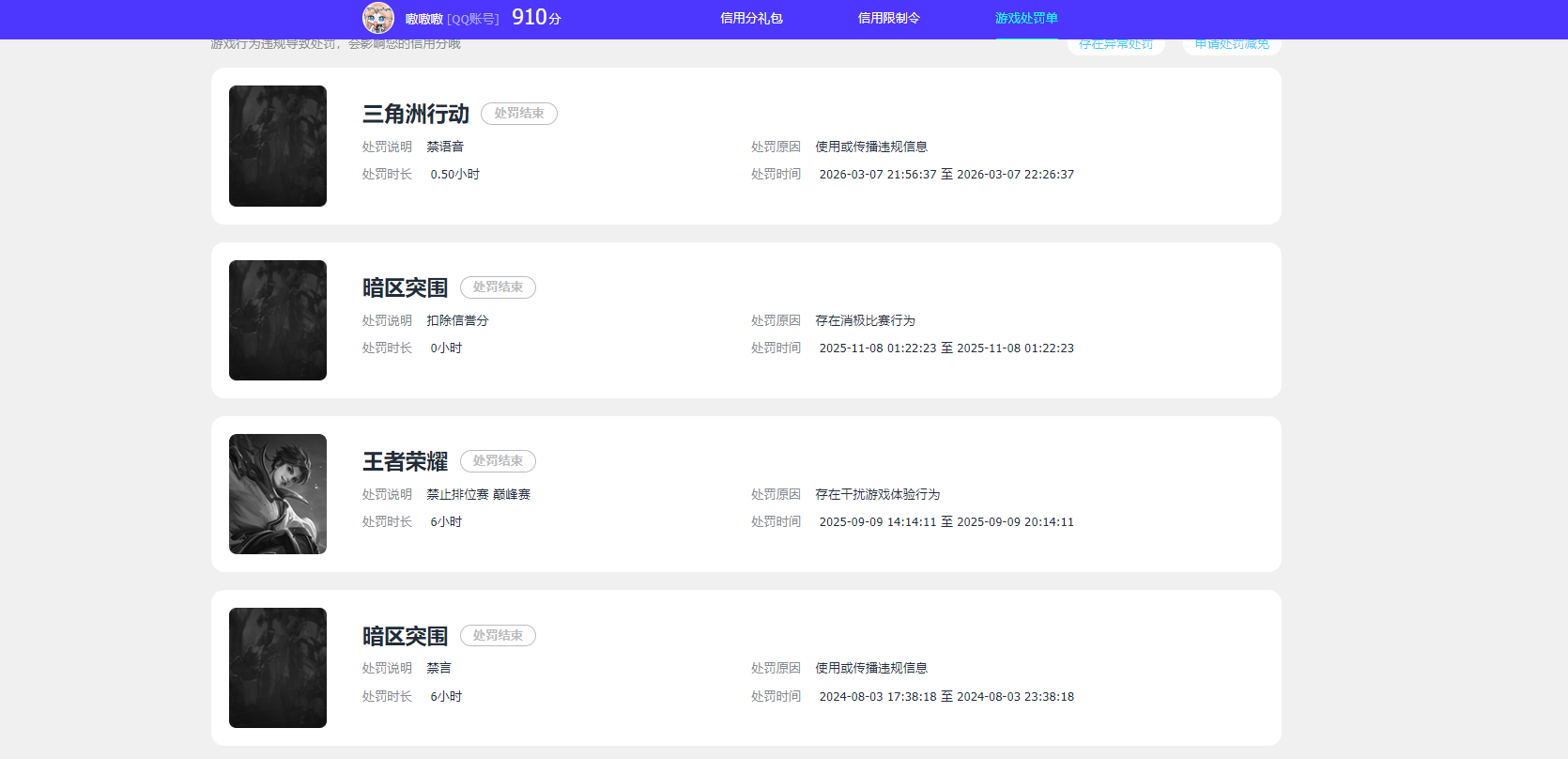The image size is (1568, 759).
Task: Click the 2025-09-09 14:14:11 penalty time range
Action: [x=946, y=522]
